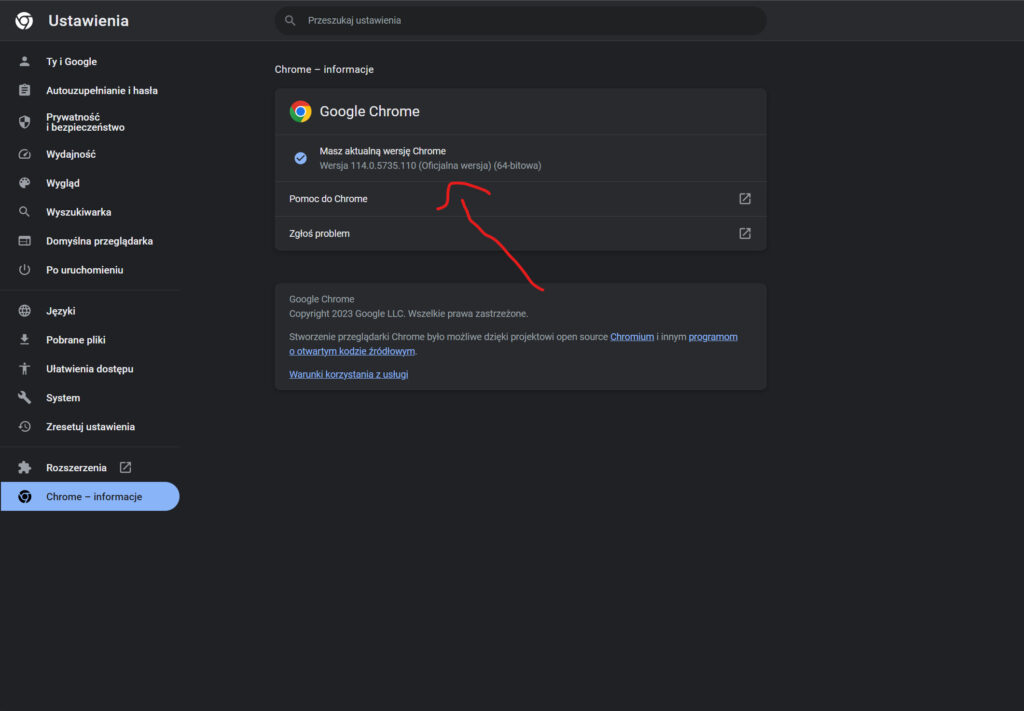Open the Rozszerzenia extensions page
1024x711 pixels.
coord(90,467)
